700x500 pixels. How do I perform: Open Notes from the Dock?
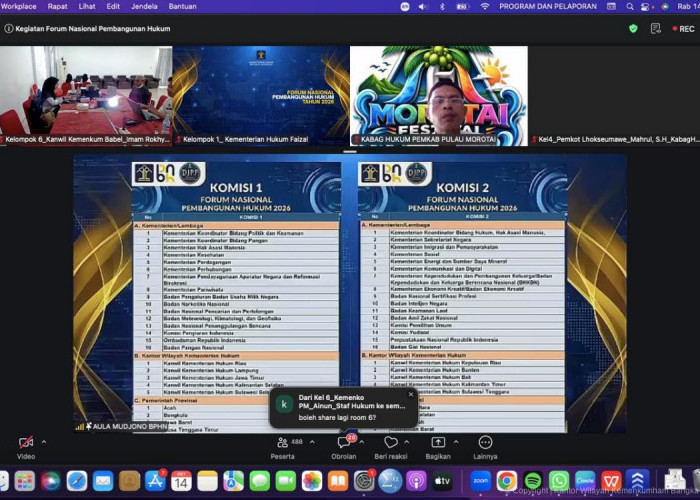[208, 481]
